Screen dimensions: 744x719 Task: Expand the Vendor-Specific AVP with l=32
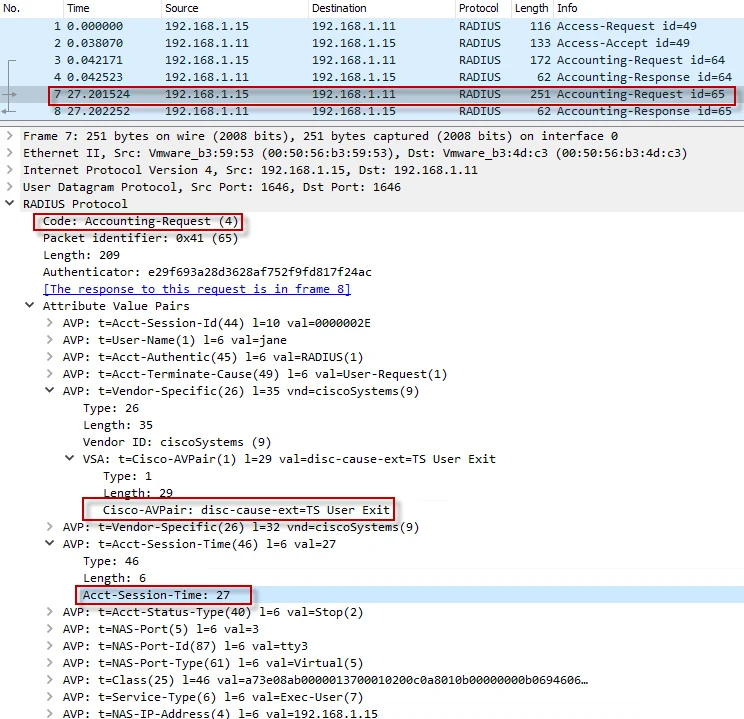[x=50, y=527]
